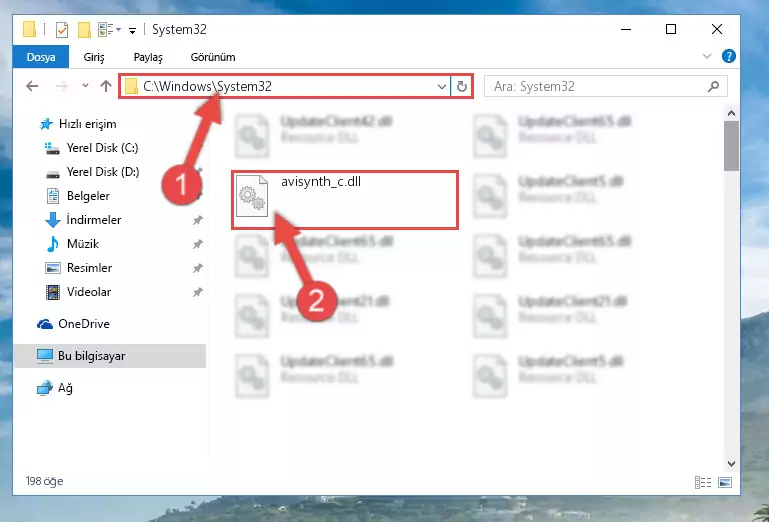Open the address bar history dropdown
The height and width of the screenshot is (522, 769).
(x=441, y=87)
